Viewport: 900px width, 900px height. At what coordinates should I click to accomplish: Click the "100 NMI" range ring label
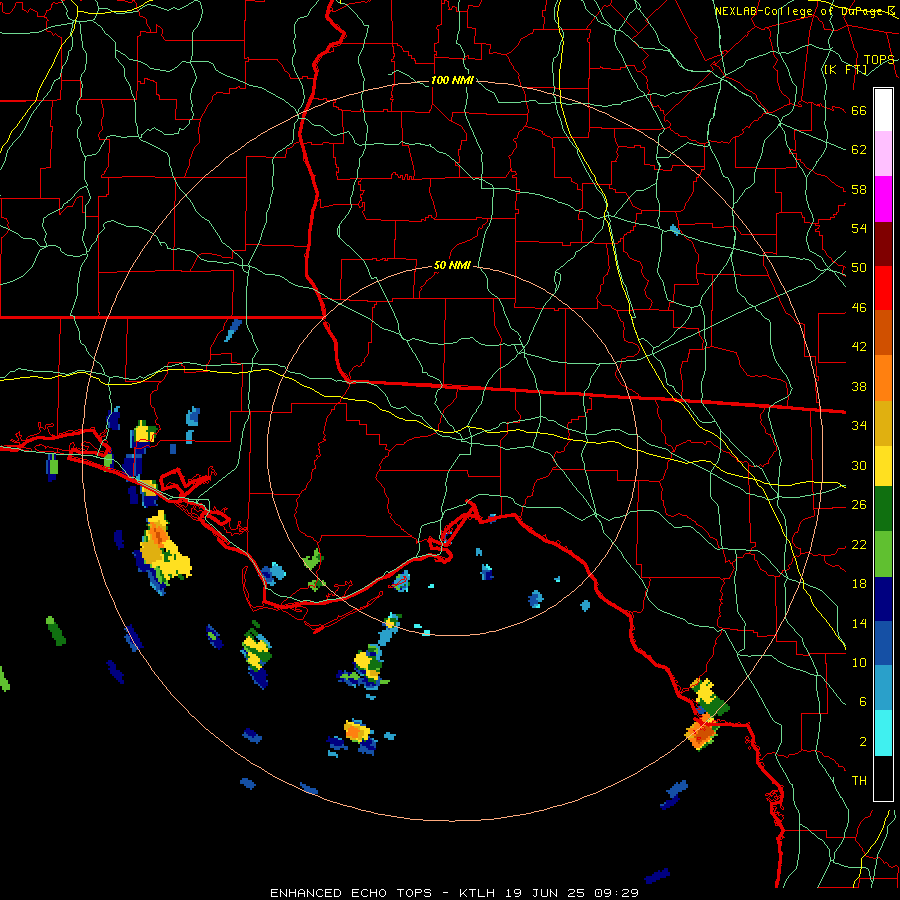[452, 80]
